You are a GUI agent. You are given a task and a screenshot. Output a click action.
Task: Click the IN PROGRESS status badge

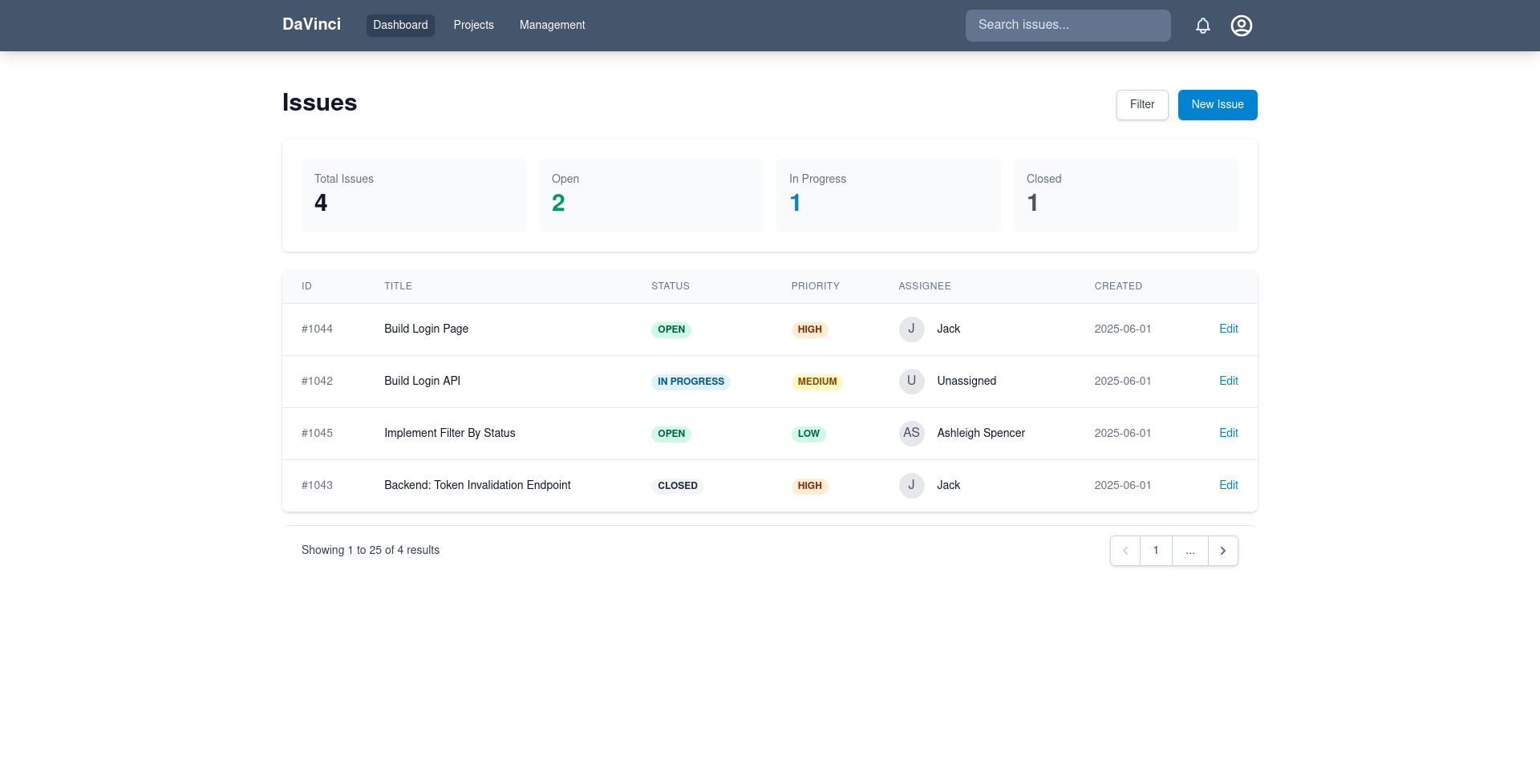(691, 382)
